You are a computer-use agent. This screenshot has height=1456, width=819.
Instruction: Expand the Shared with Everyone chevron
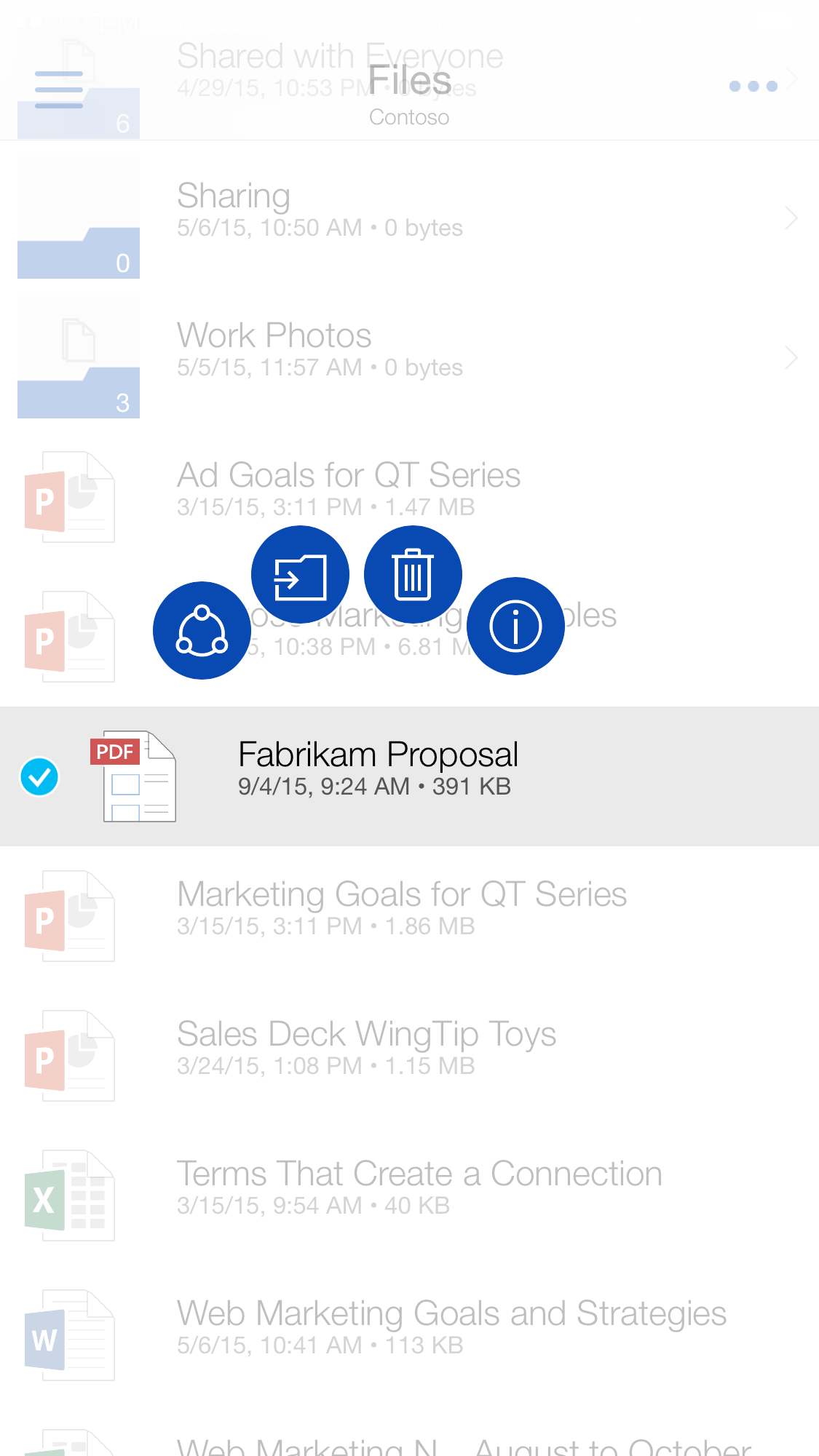point(793,77)
